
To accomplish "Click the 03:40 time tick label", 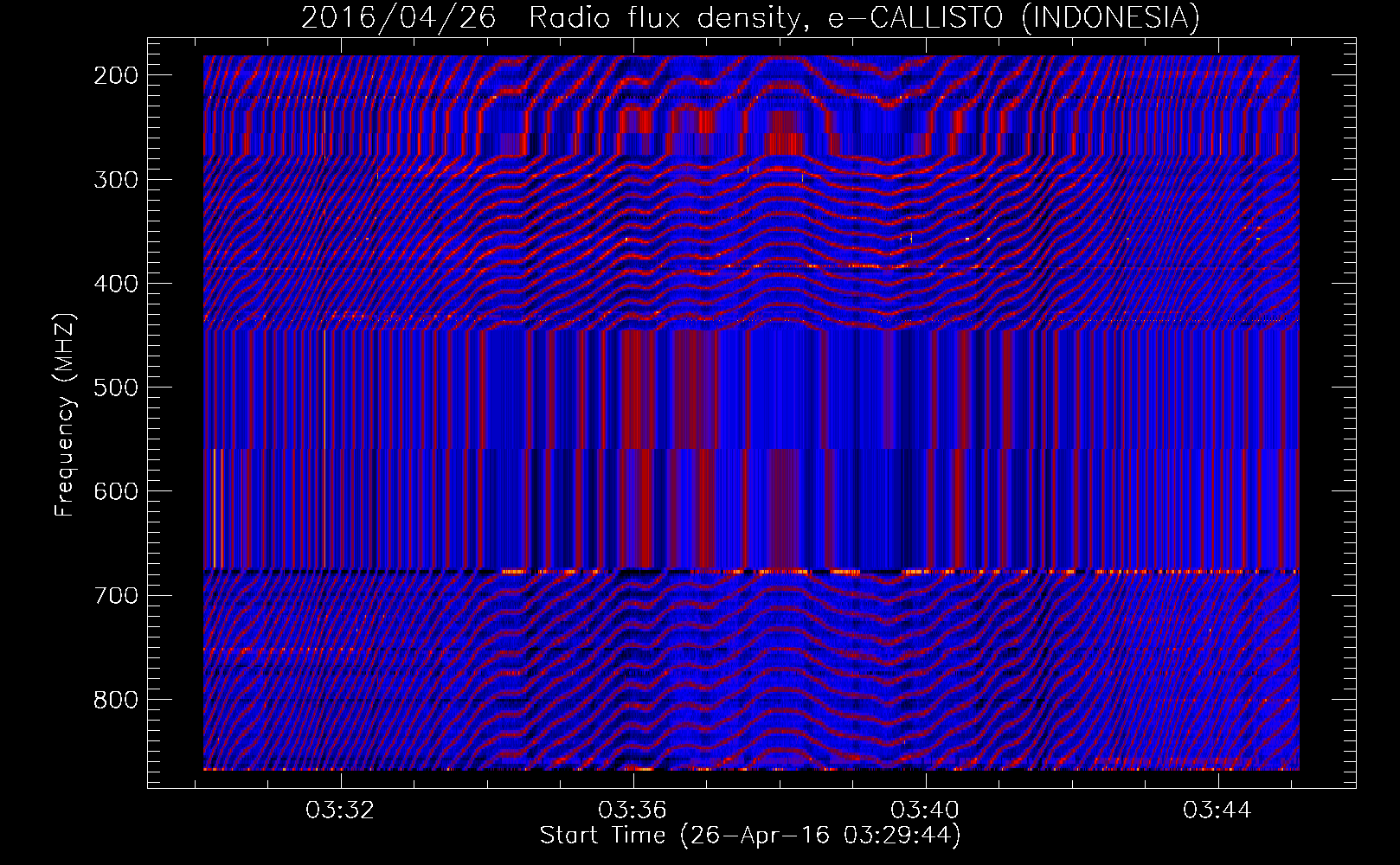I will pos(925,810).
